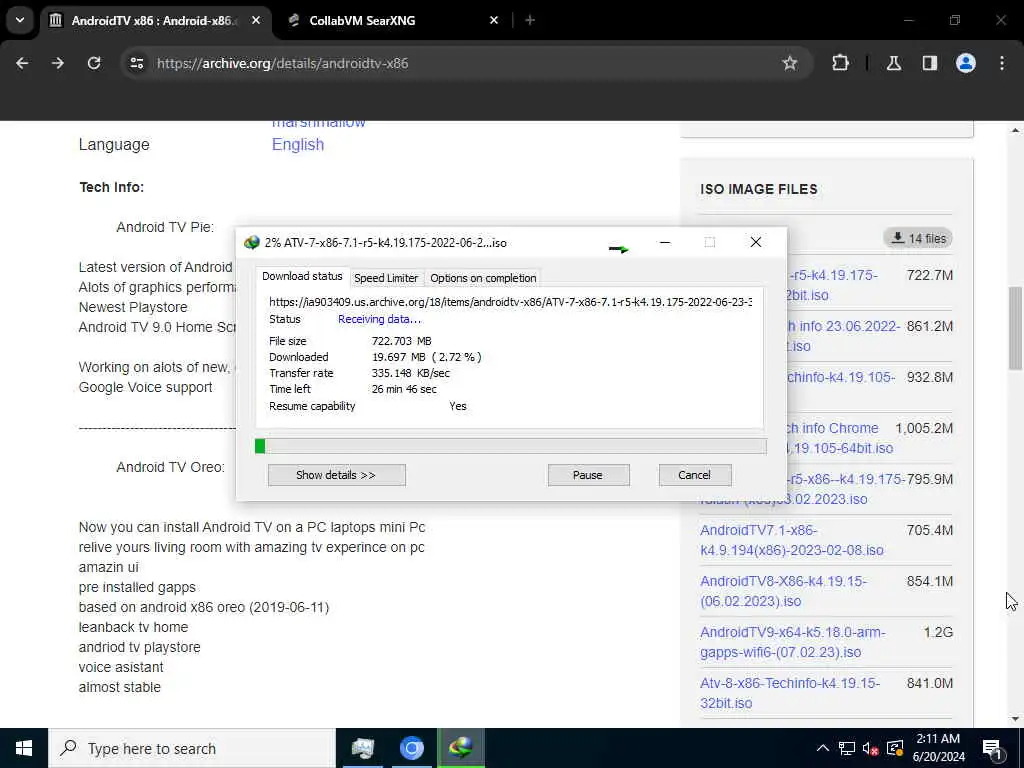Open the notification center icon

coord(993,748)
